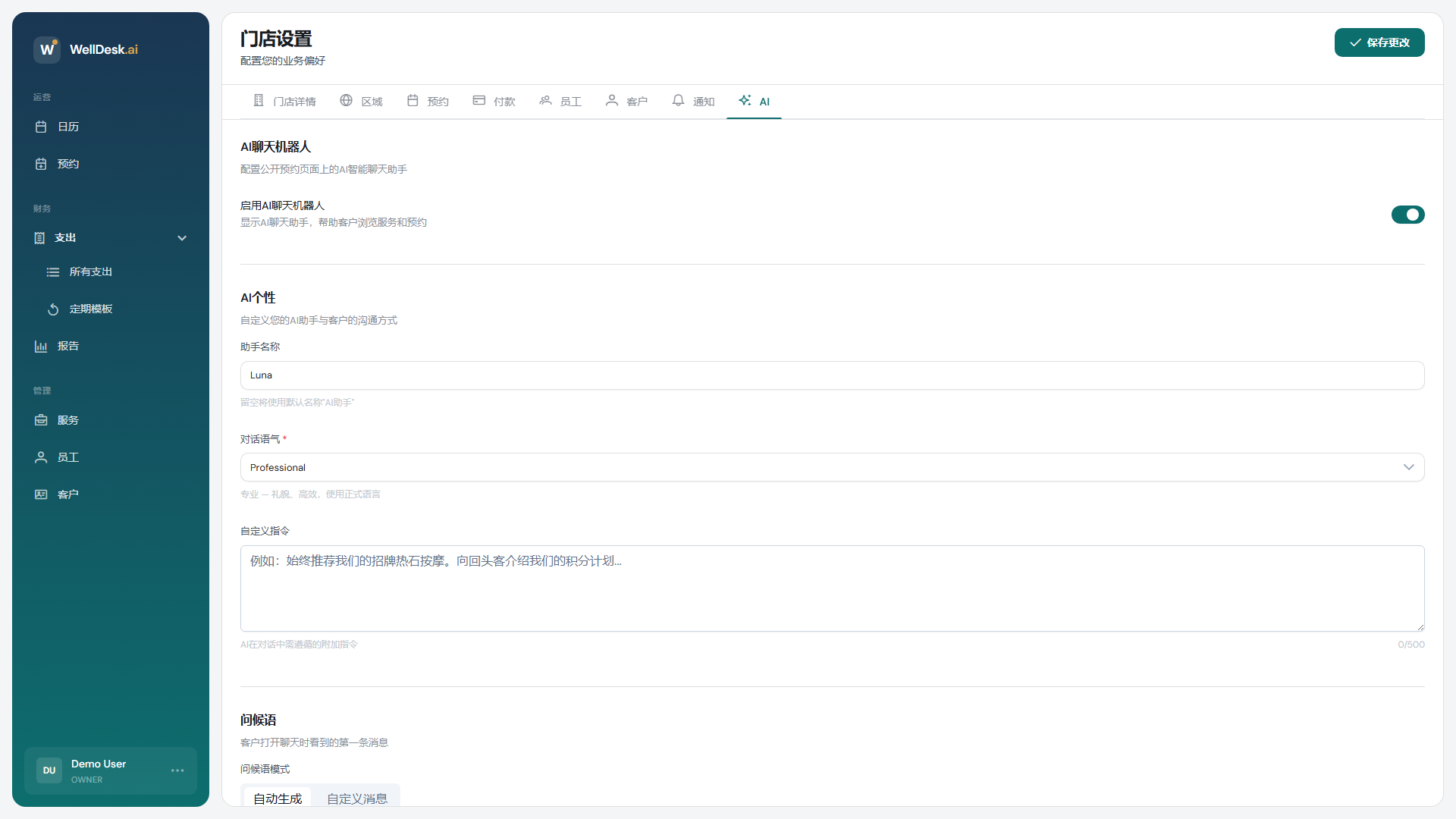Open the 对话语气 Professional dropdown
The image size is (1456, 819).
point(832,467)
